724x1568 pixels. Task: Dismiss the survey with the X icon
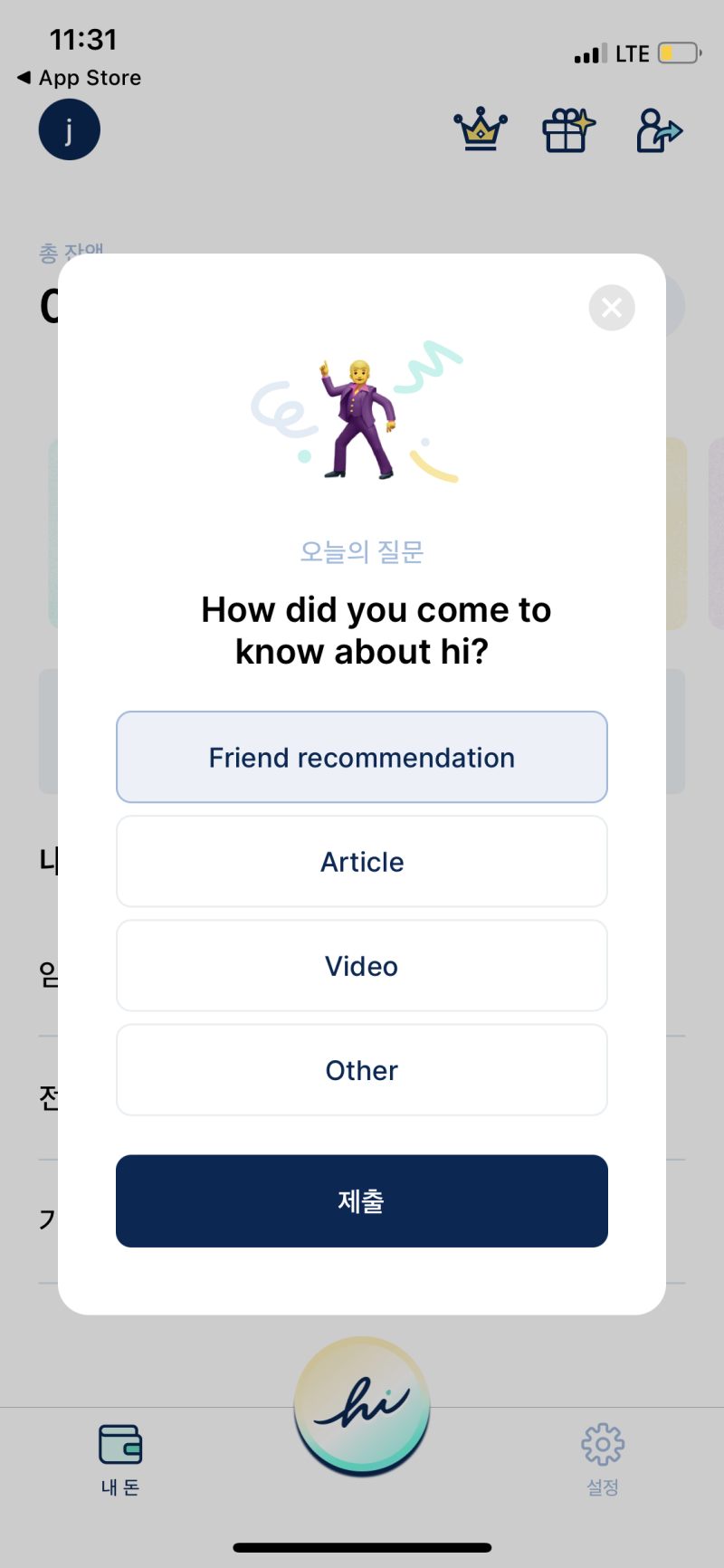click(612, 308)
